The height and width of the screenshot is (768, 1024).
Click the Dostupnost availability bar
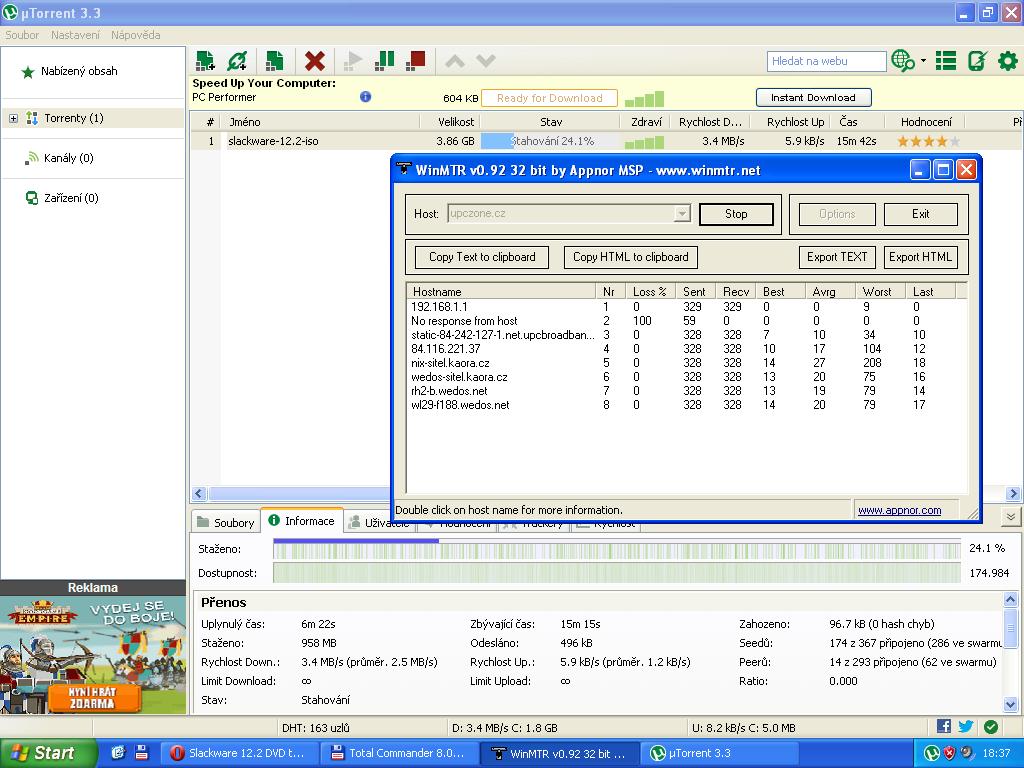[x=616, y=573]
